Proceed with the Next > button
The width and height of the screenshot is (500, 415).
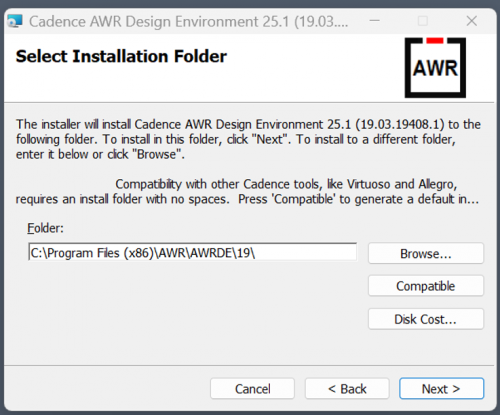441,388
